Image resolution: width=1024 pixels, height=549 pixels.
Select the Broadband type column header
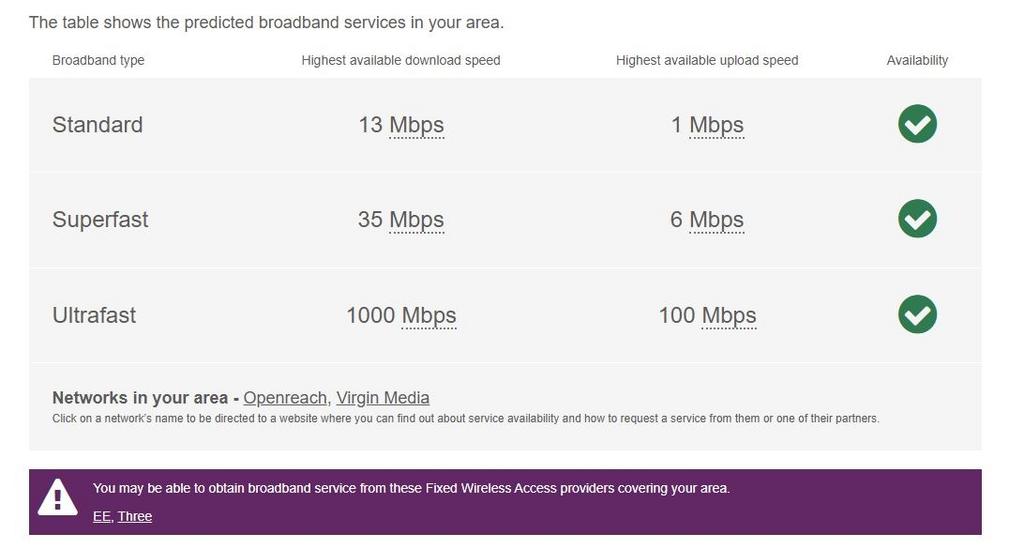click(99, 60)
